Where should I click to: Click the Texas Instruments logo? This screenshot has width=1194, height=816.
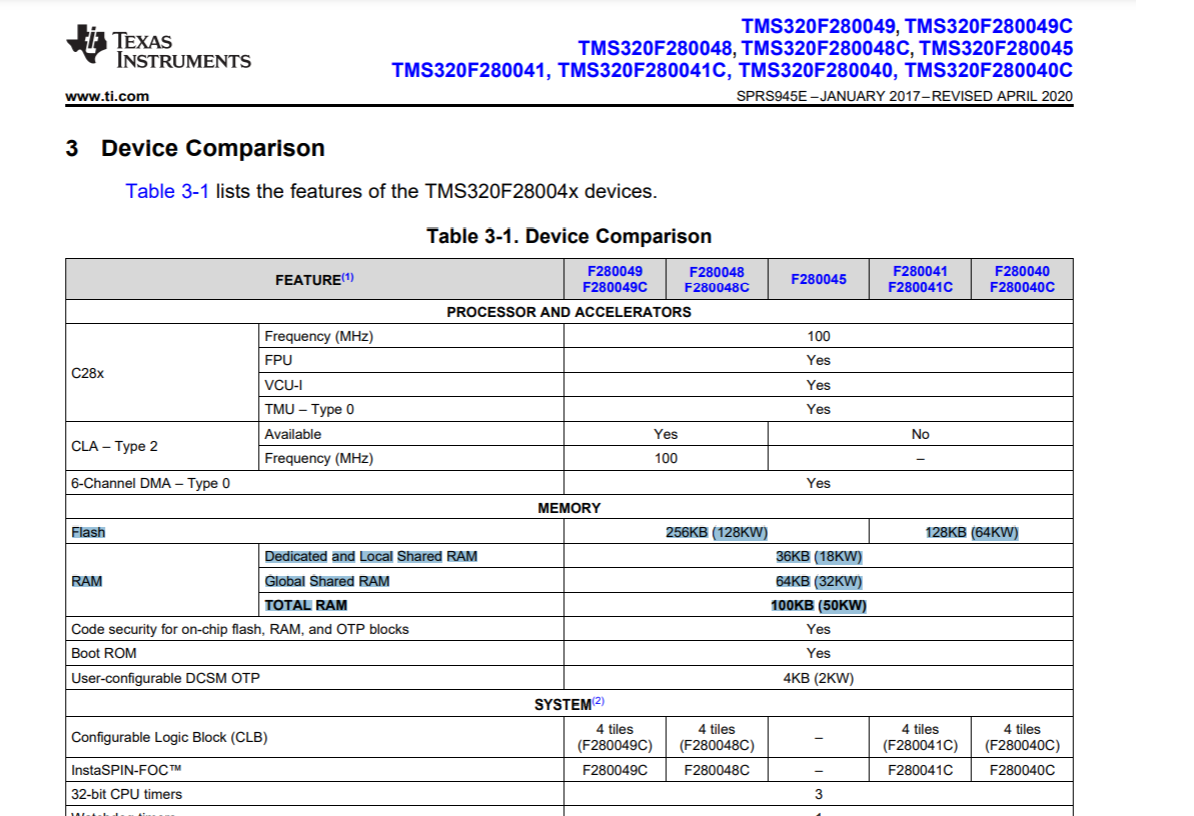coord(158,47)
